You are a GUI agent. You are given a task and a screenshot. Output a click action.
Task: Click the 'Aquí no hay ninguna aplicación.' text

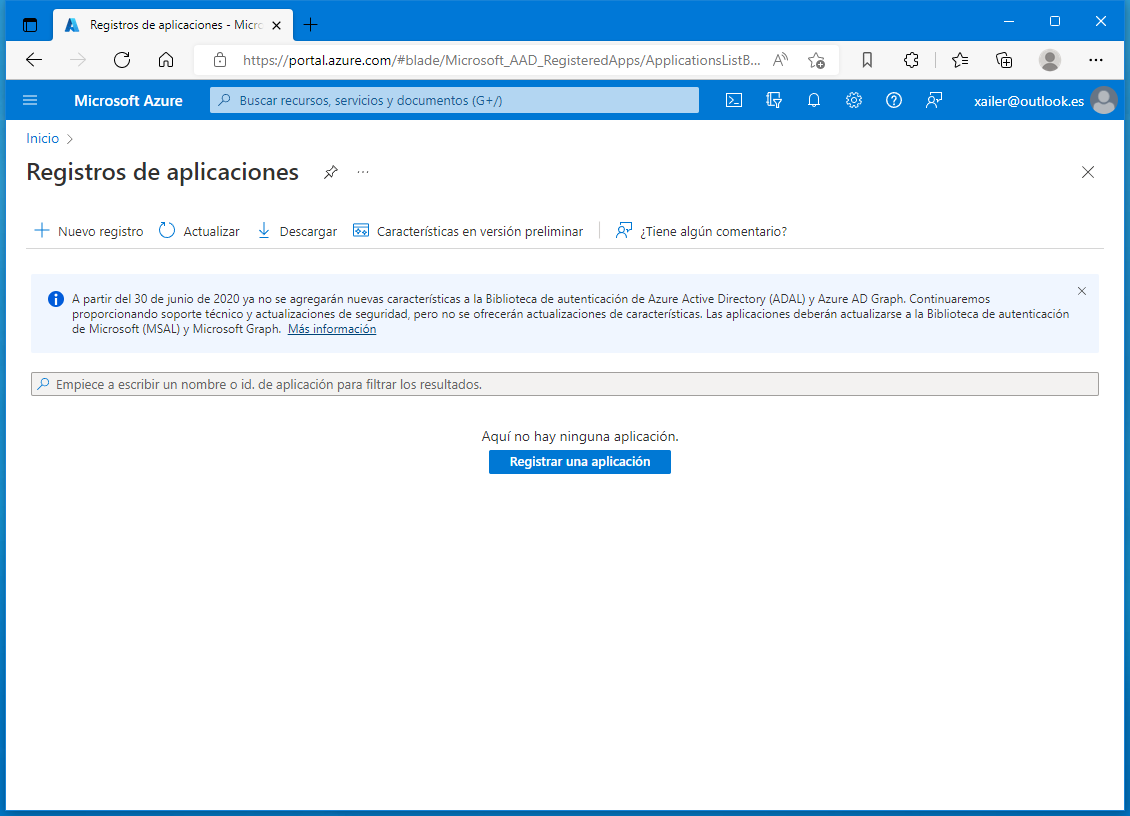(x=580, y=436)
